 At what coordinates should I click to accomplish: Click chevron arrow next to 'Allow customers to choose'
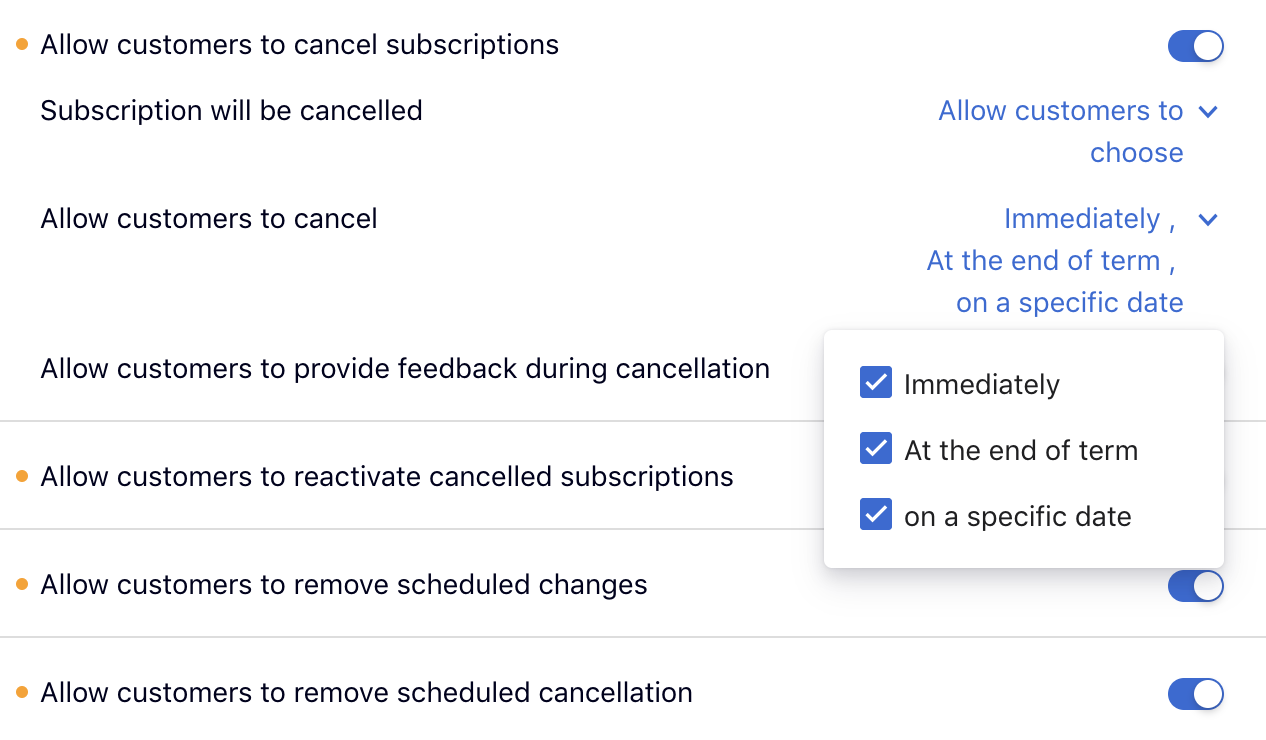click(x=1208, y=111)
